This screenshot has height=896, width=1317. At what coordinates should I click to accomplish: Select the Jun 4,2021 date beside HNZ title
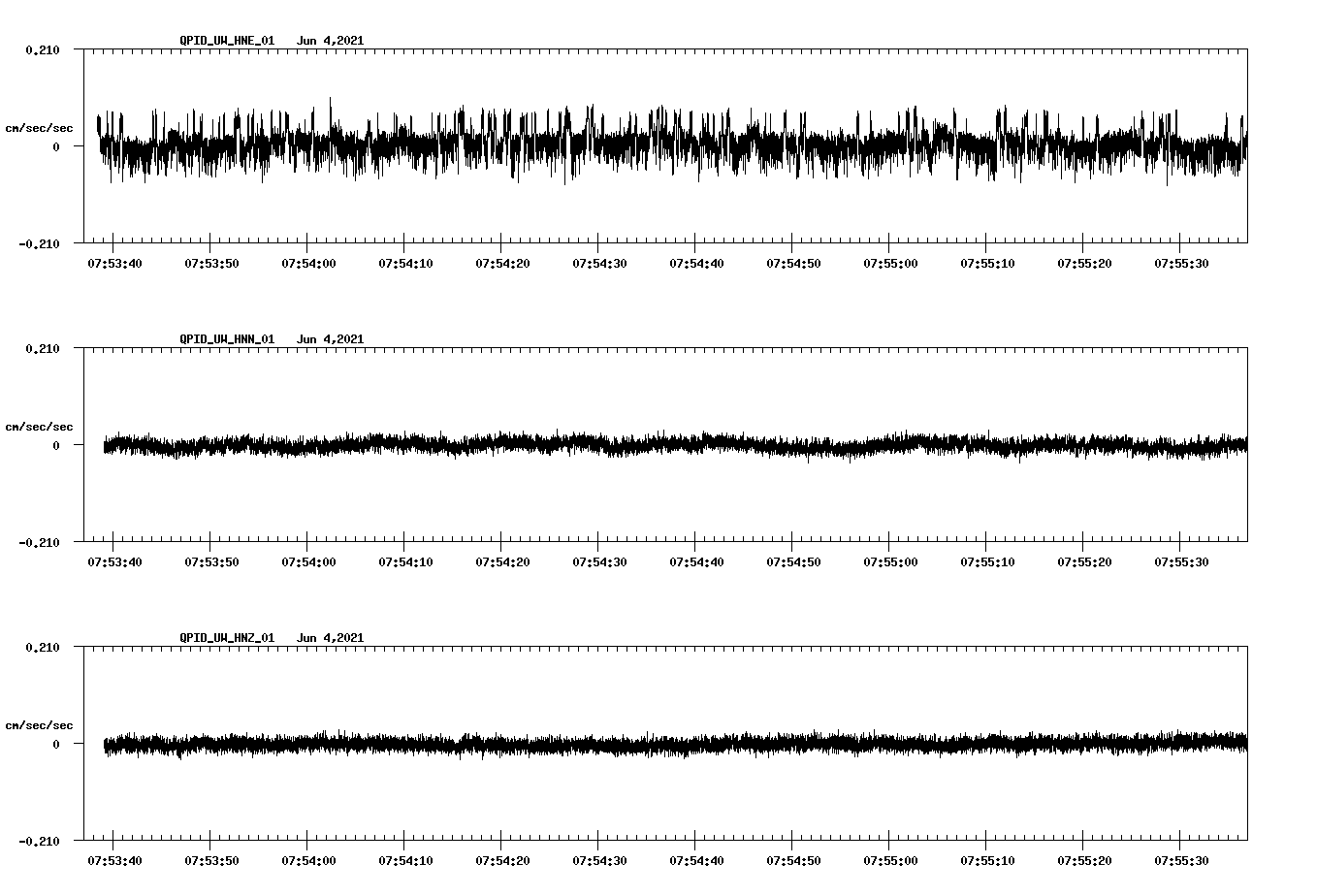click(330, 638)
